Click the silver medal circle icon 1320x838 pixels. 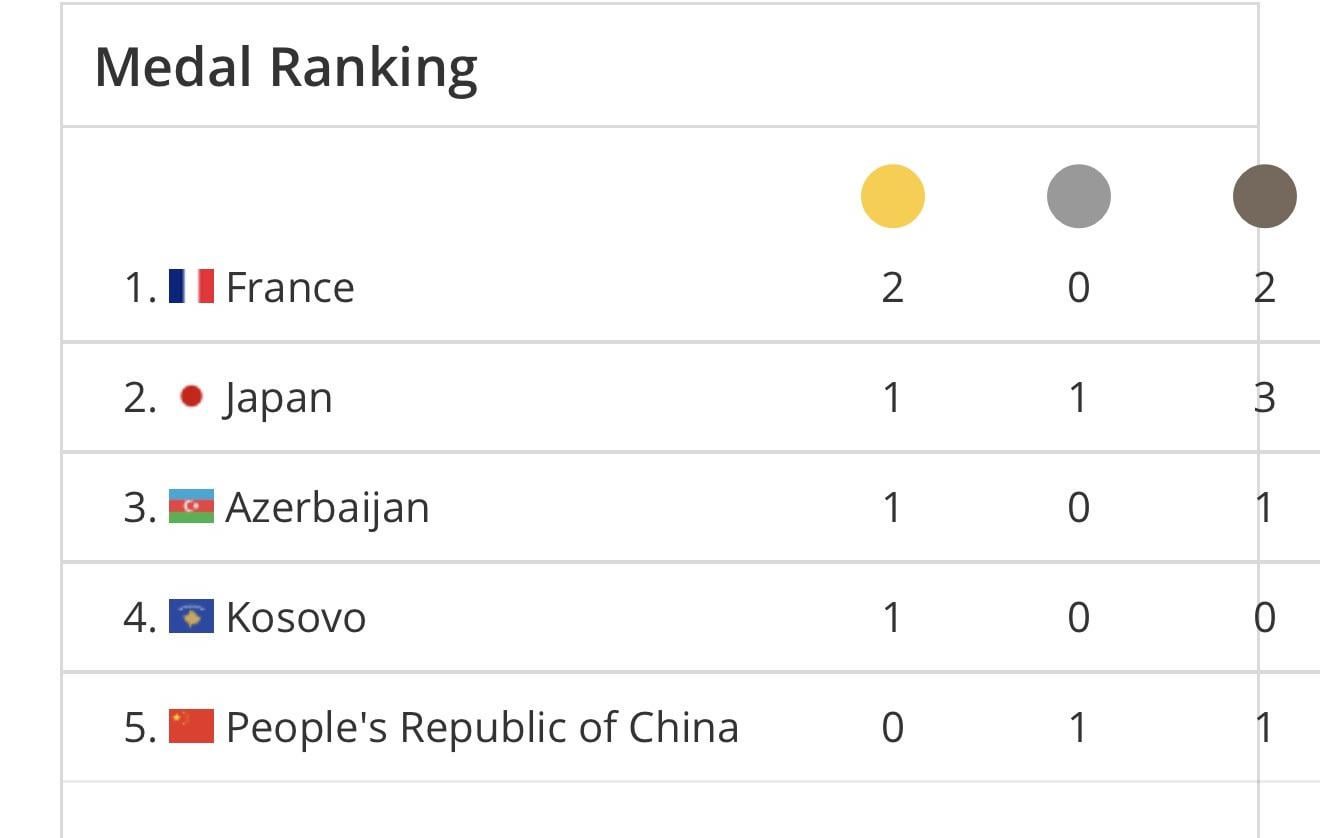[1078, 196]
